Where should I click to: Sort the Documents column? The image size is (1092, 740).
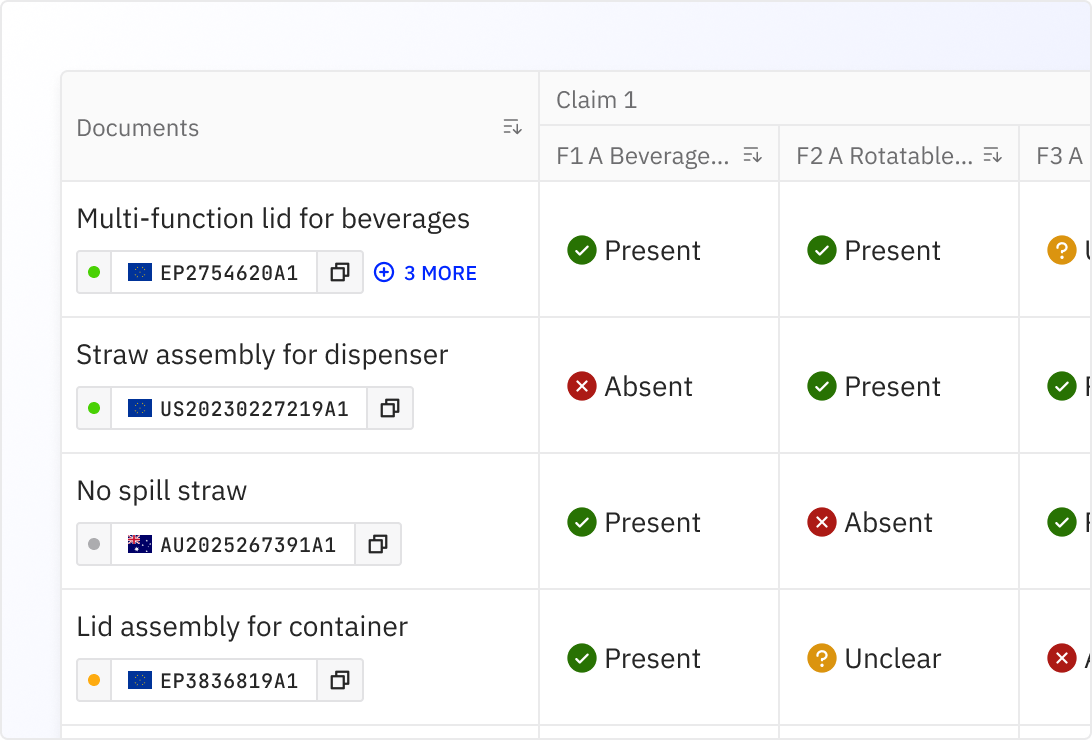[513, 127]
